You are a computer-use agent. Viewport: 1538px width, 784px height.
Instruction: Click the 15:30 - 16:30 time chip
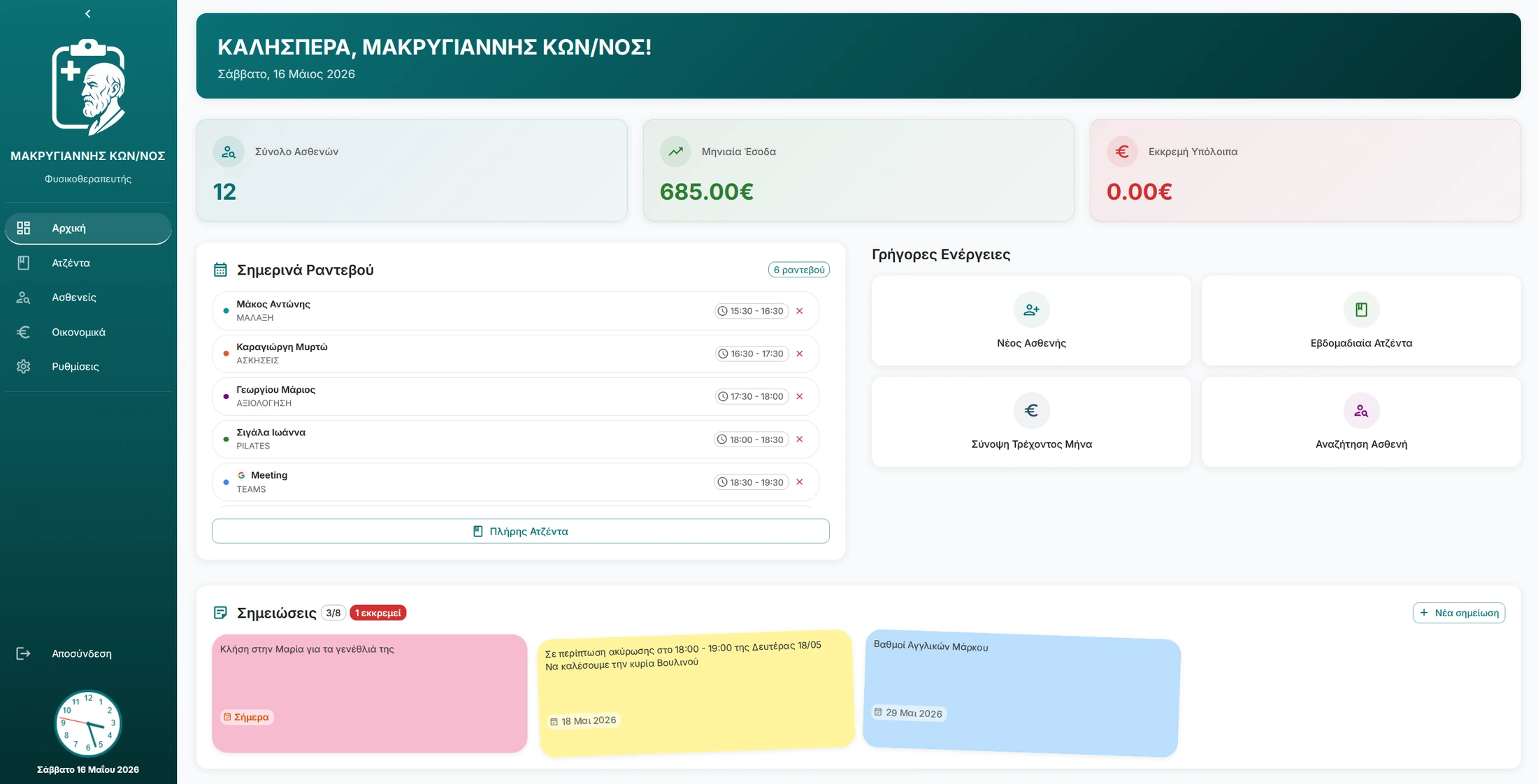click(751, 311)
